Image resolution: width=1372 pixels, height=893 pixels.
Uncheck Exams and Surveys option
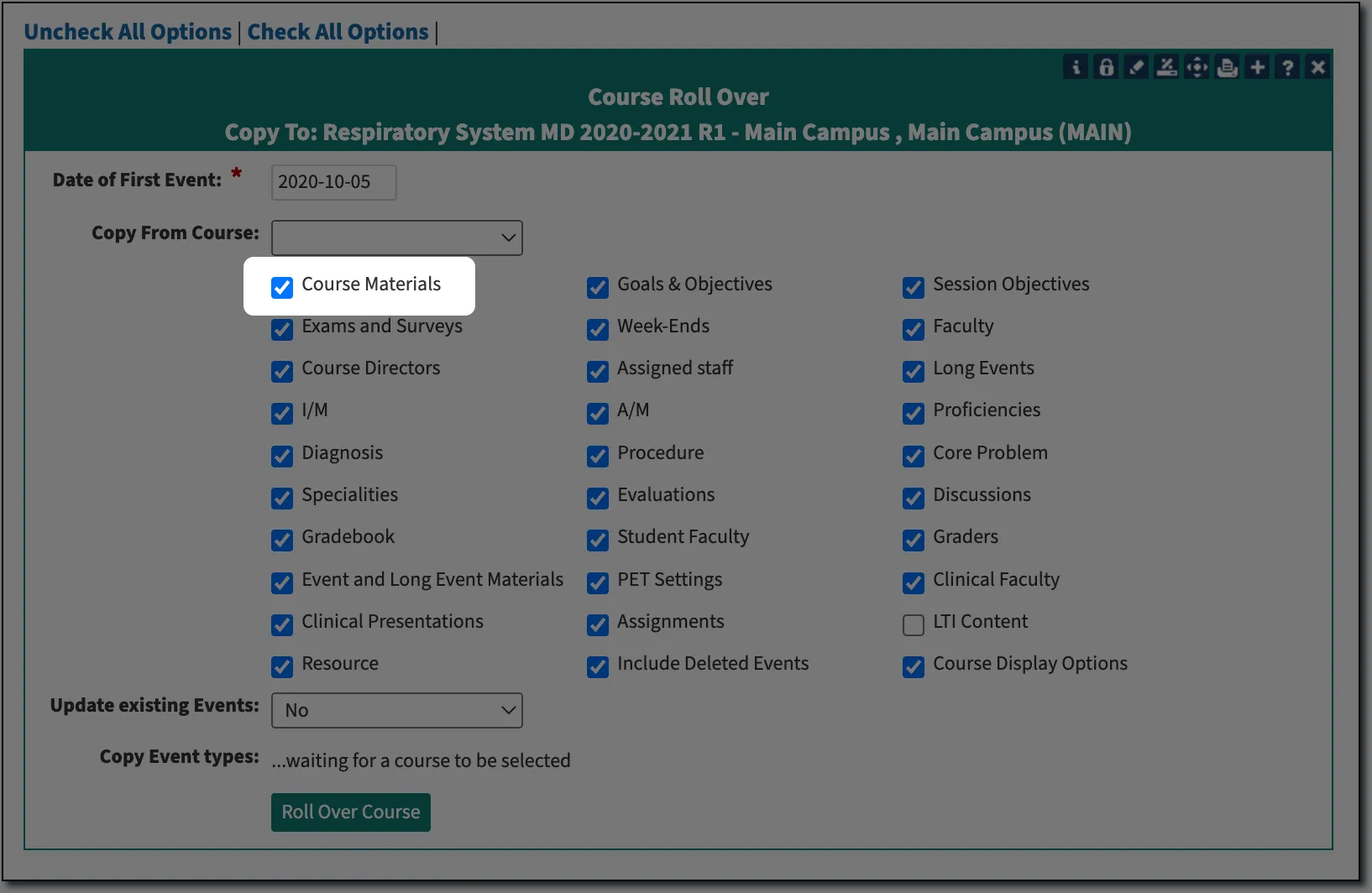(x=282, y=329)
